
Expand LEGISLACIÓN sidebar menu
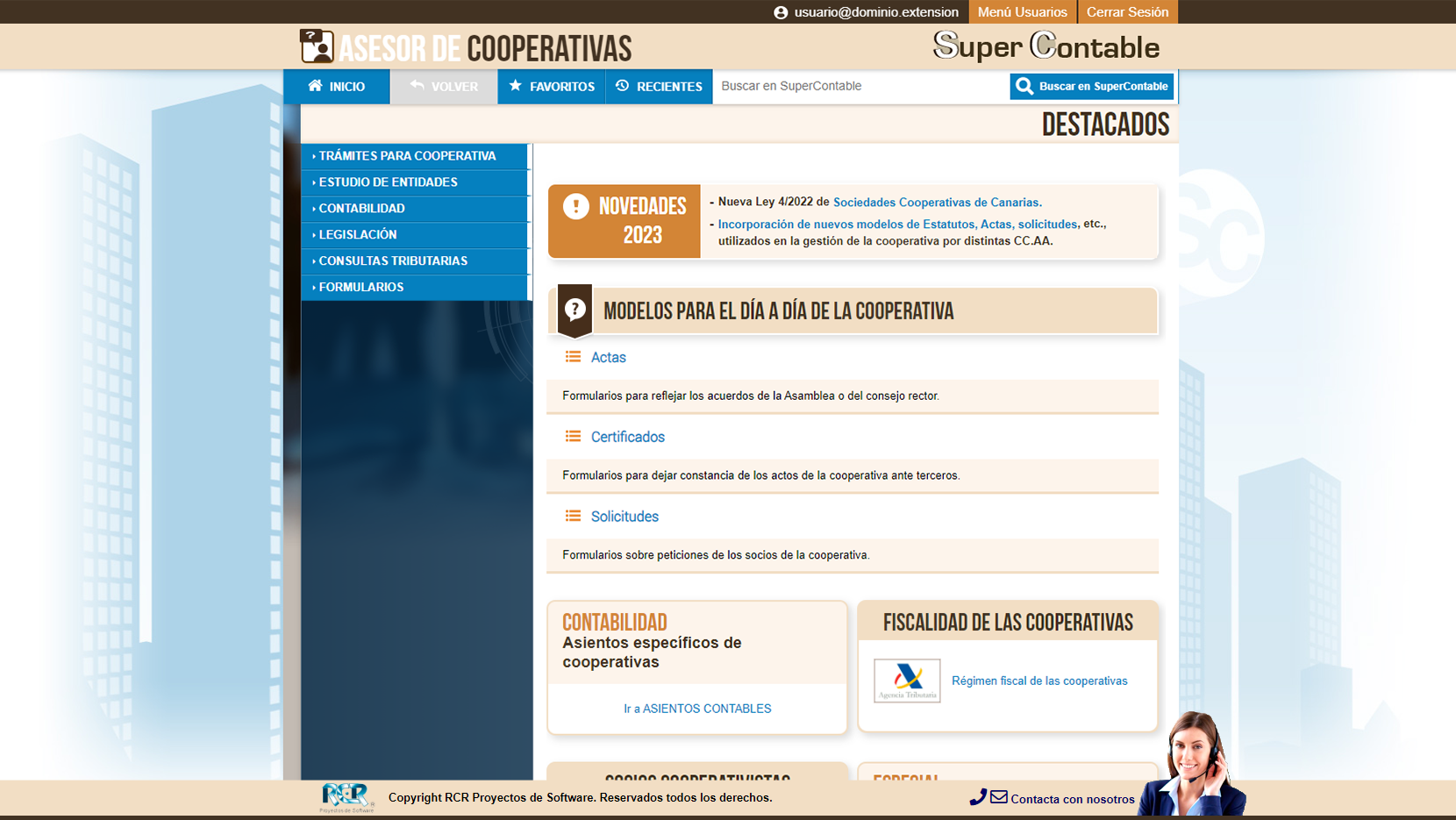pyautogui.click(x=415, y=235)
